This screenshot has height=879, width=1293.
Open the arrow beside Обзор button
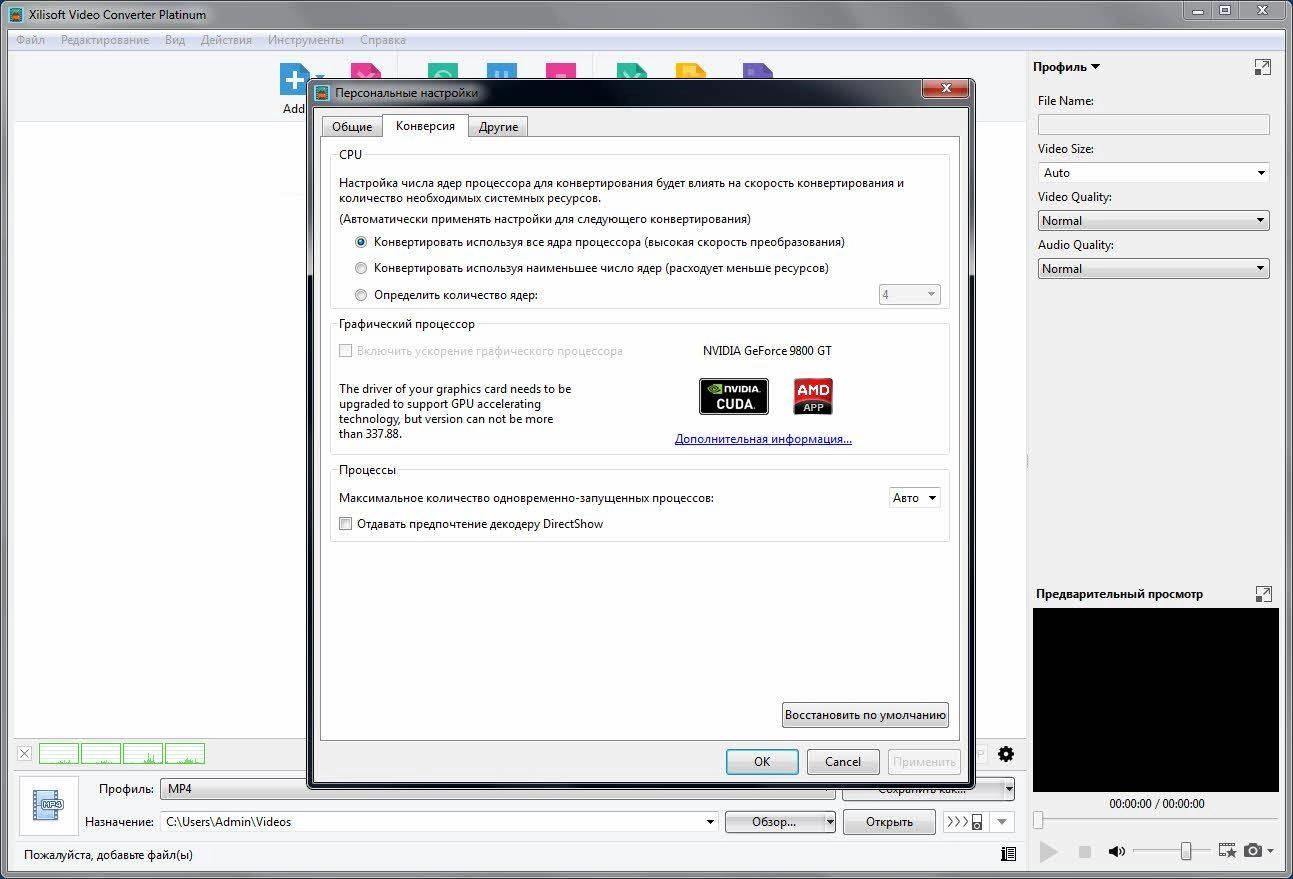click(x=830, y=822)
